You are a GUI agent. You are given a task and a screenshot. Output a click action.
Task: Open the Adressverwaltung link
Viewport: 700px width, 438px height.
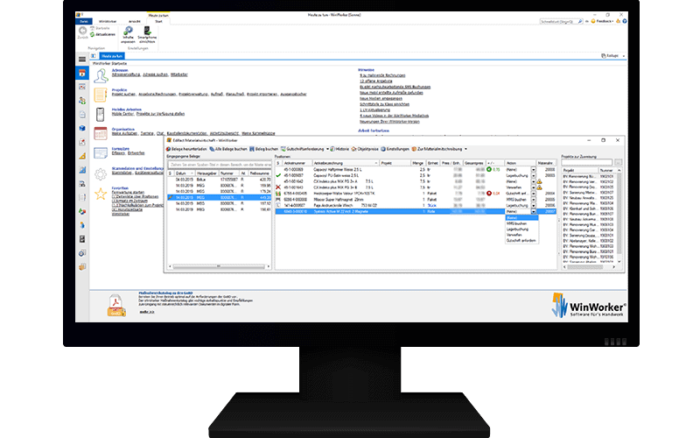126,75
